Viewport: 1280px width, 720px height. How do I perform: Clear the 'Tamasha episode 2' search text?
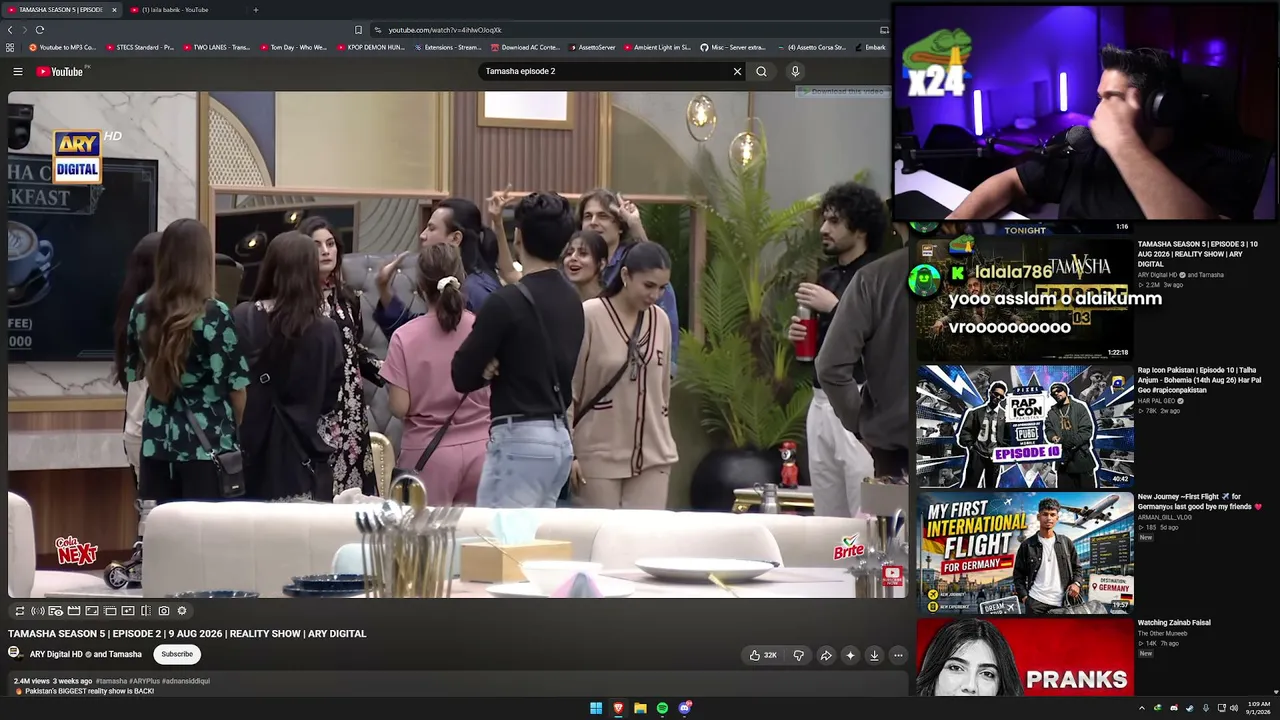click(737, 72)
